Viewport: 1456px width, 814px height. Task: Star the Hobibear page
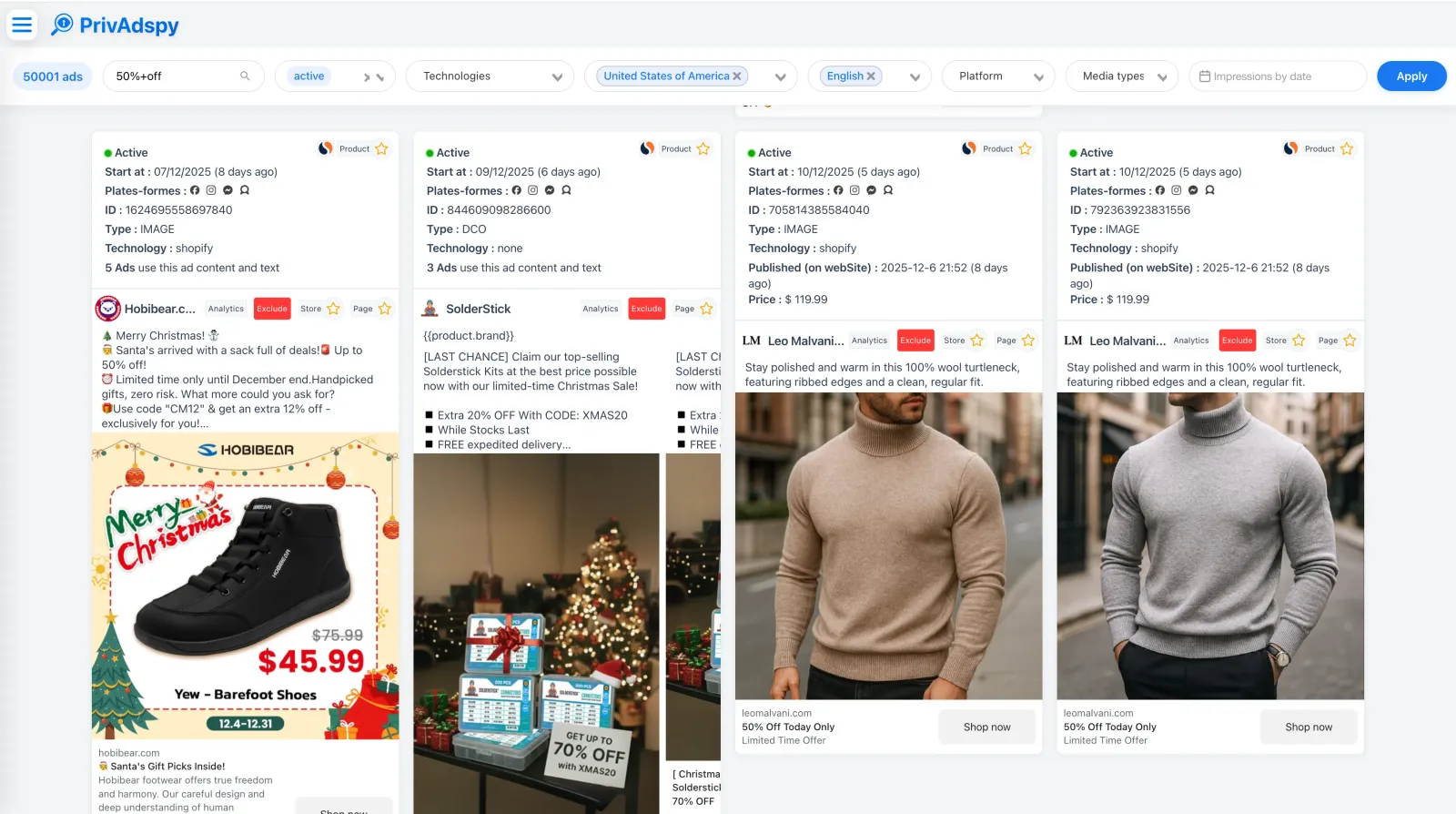coord(385,309)
